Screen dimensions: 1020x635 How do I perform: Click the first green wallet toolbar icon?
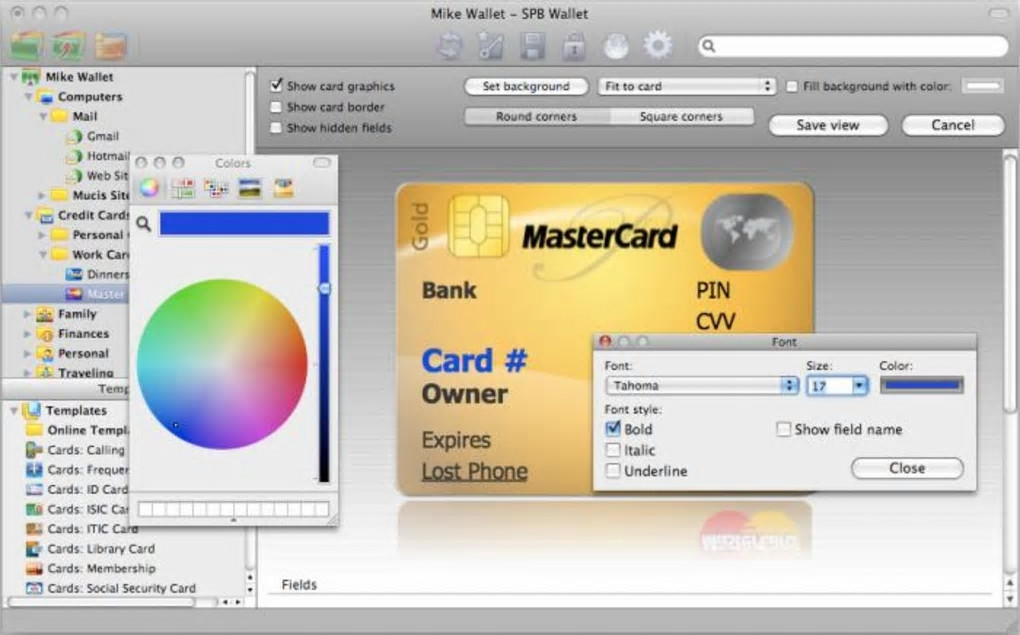point(27,46)
